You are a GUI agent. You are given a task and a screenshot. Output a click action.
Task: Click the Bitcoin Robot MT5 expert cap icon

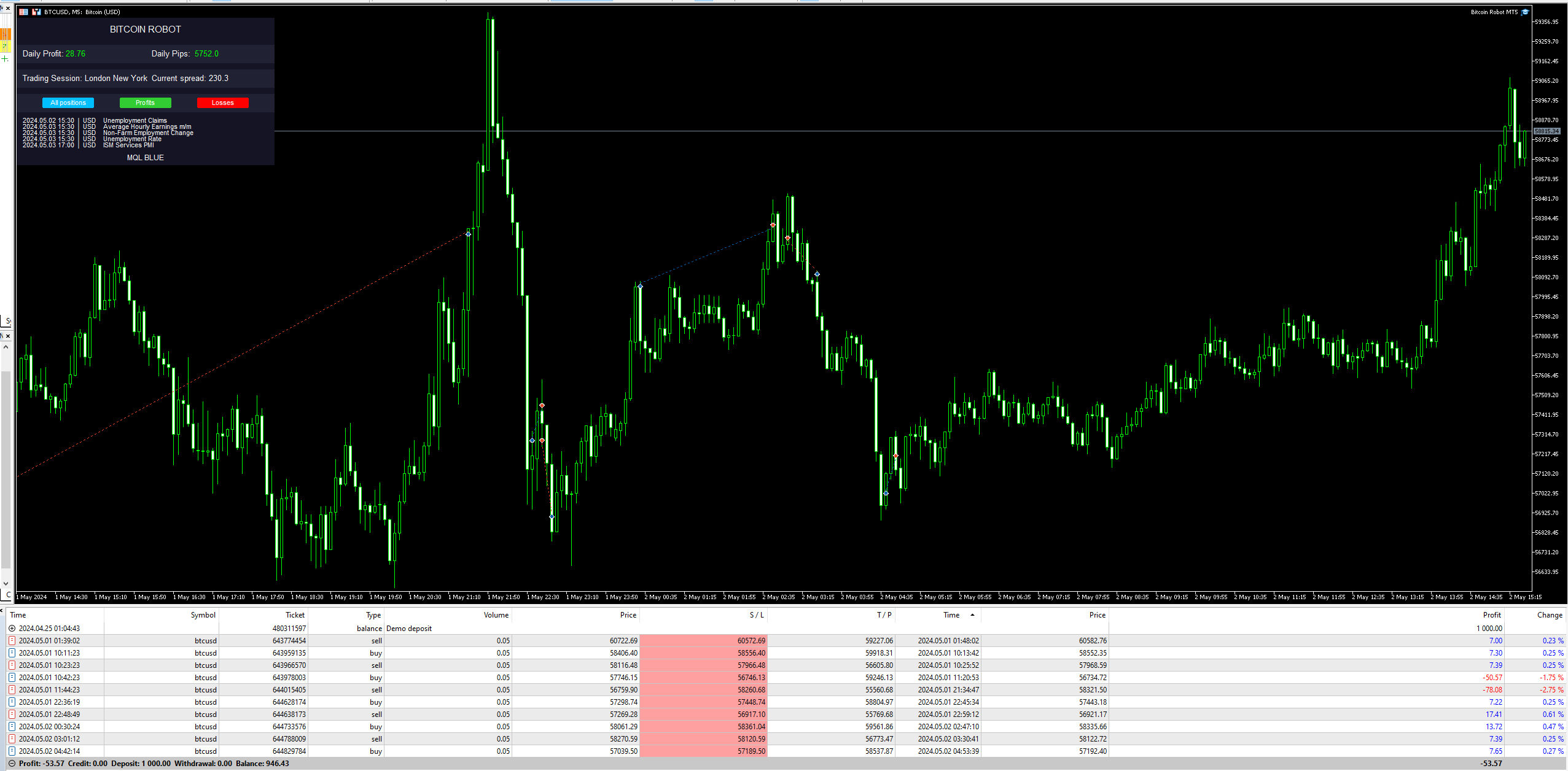point(1525,12)
